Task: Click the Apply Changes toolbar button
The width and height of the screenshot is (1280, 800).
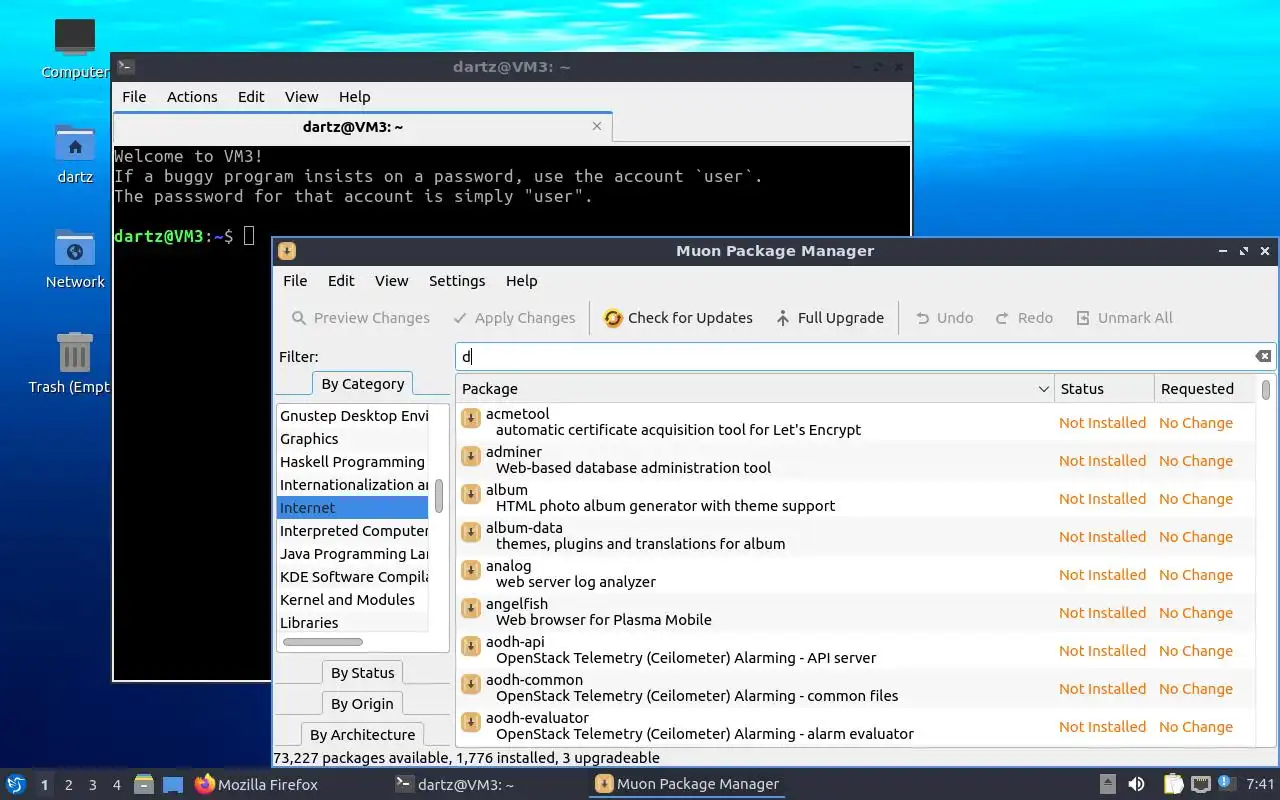Action: pyautogui.click(x=514, y=318)
